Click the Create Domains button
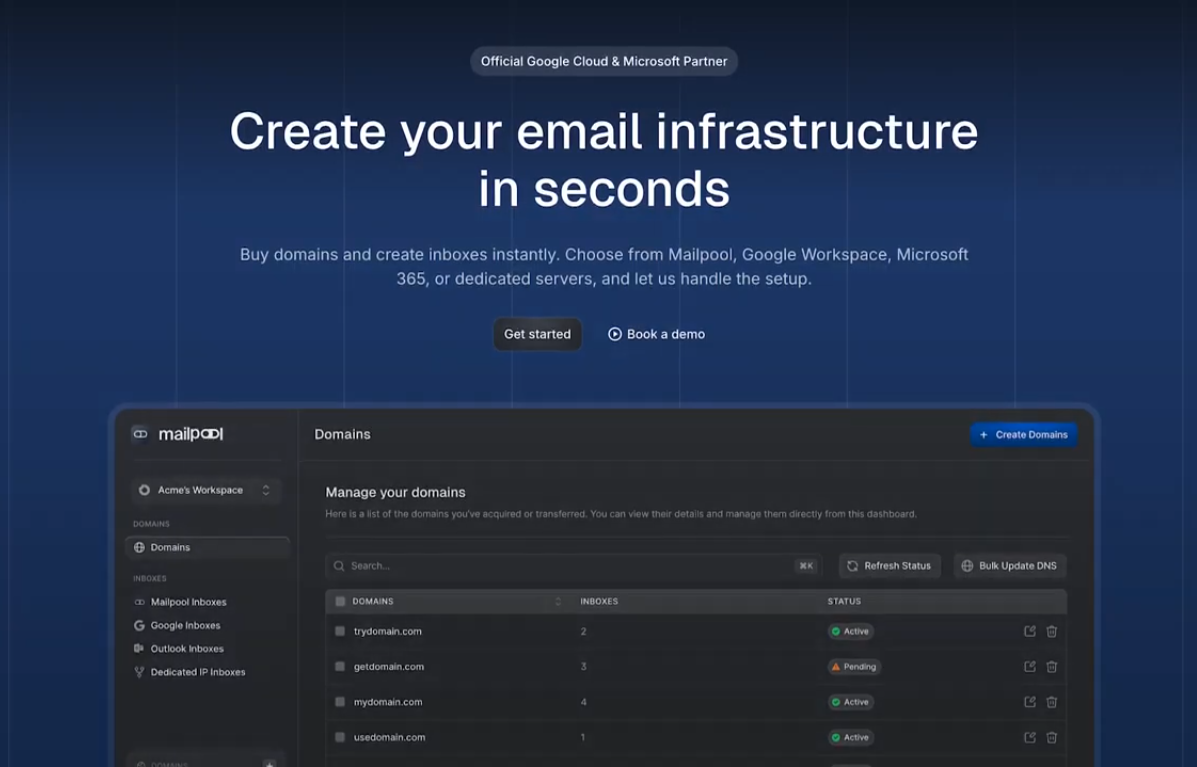The width and height of the screenshot is (1197, 767). point(1024,434)
